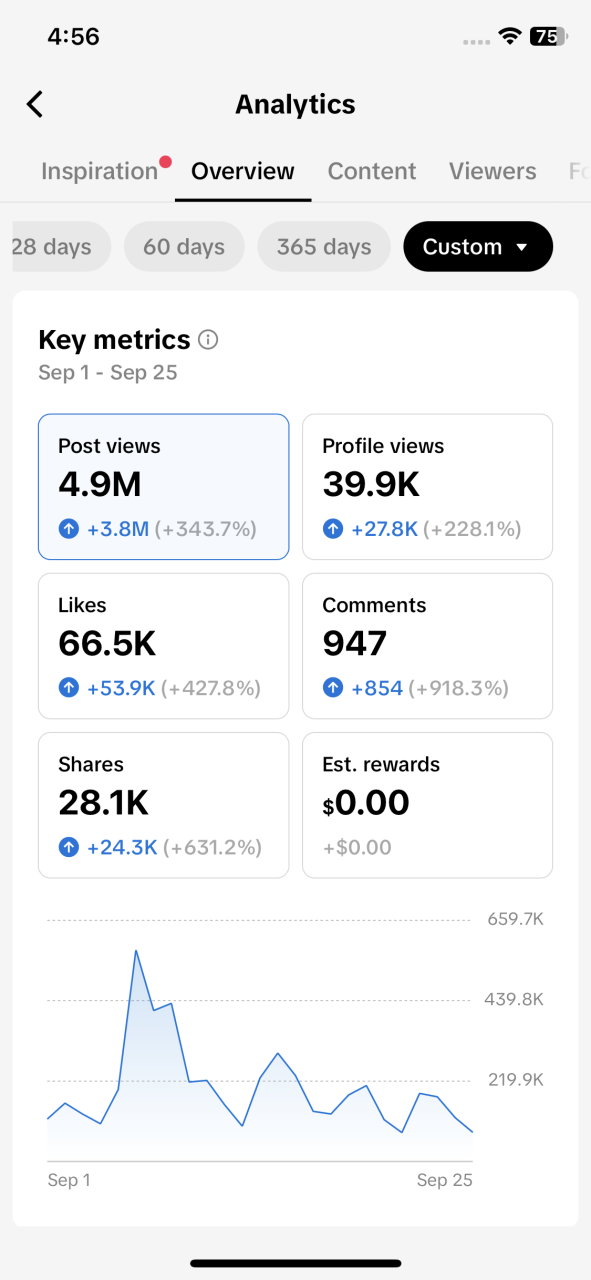
Task: Tap the battery indicator showing 75
Action: click(x=549, y=37)
